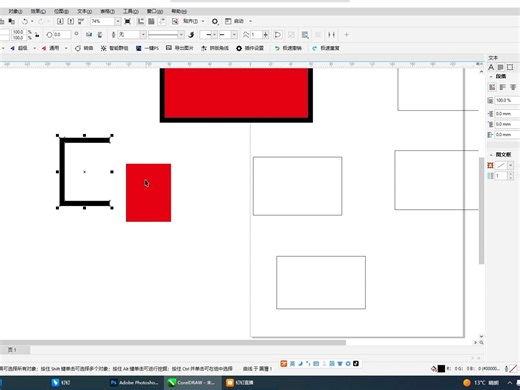Click the zoom navigator magnifier icon

point(481,342)
